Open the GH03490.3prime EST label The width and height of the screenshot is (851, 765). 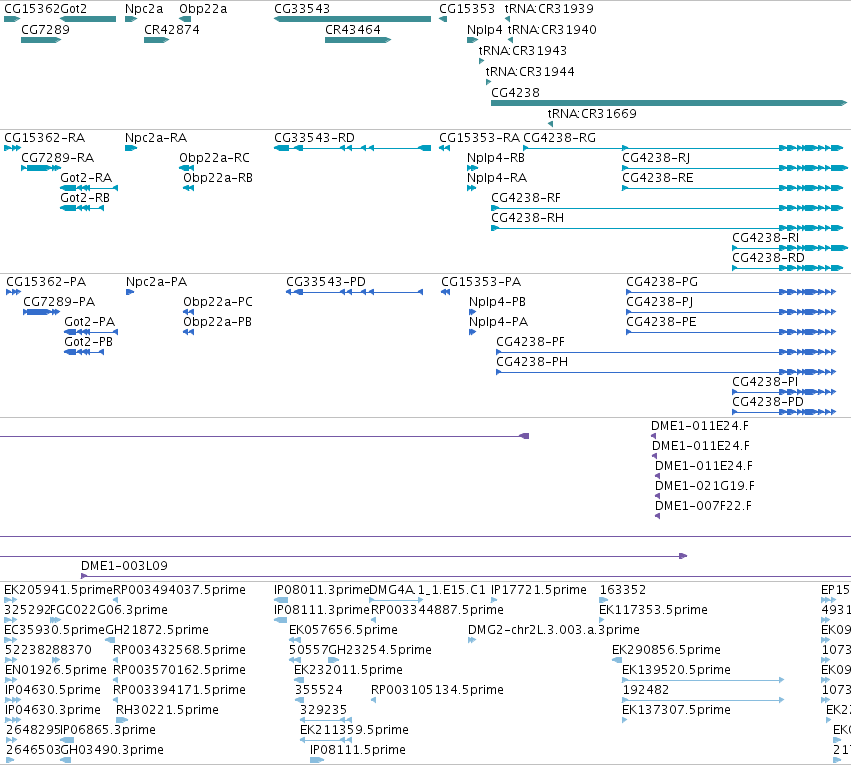(x=112, y=751)
